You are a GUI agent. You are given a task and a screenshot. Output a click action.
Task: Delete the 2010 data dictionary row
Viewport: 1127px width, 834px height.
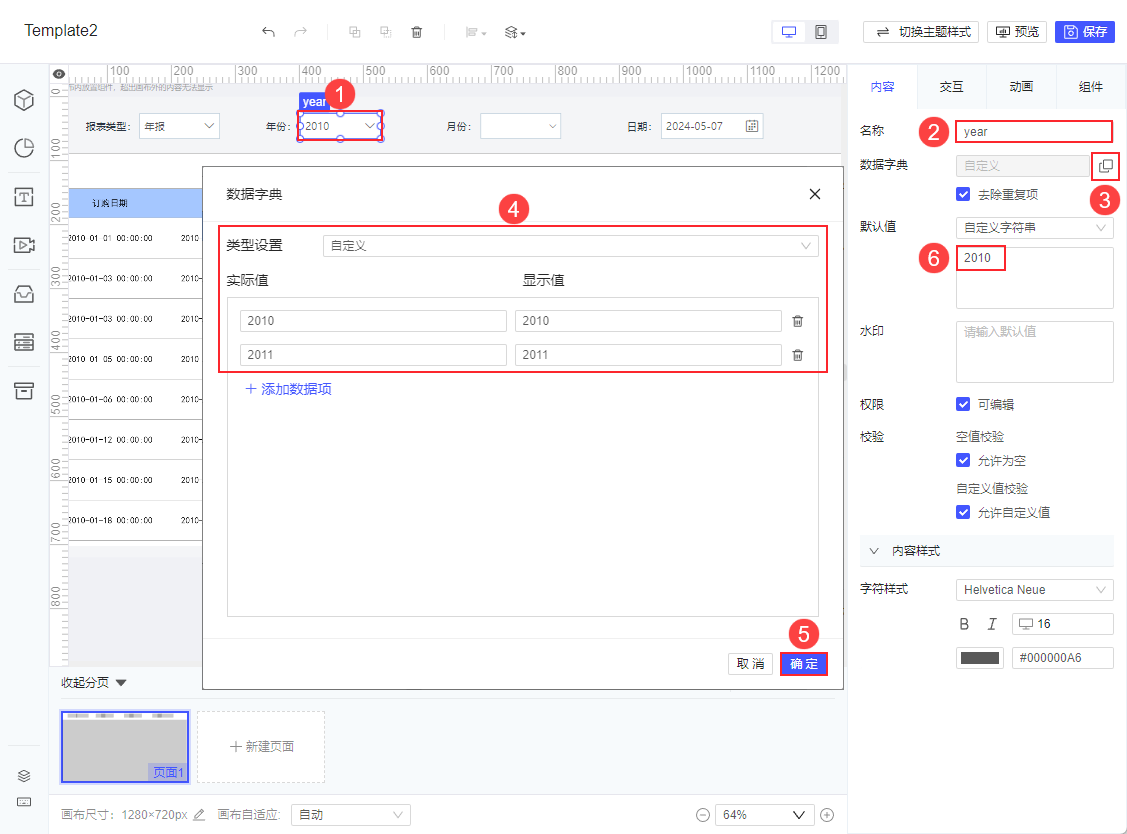pos(798,321)
